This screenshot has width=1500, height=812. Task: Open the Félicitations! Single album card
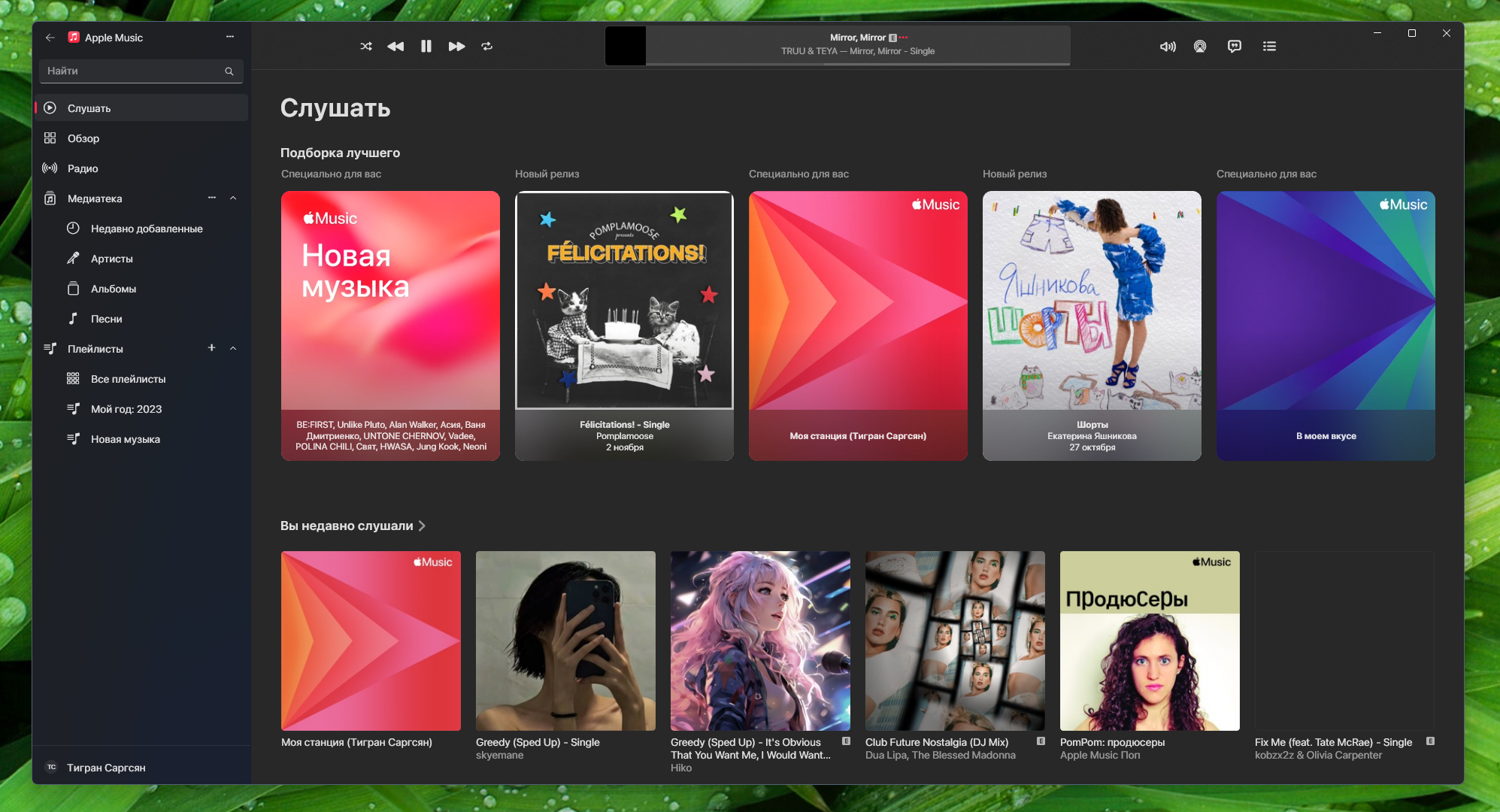click(x=624, y=325)
